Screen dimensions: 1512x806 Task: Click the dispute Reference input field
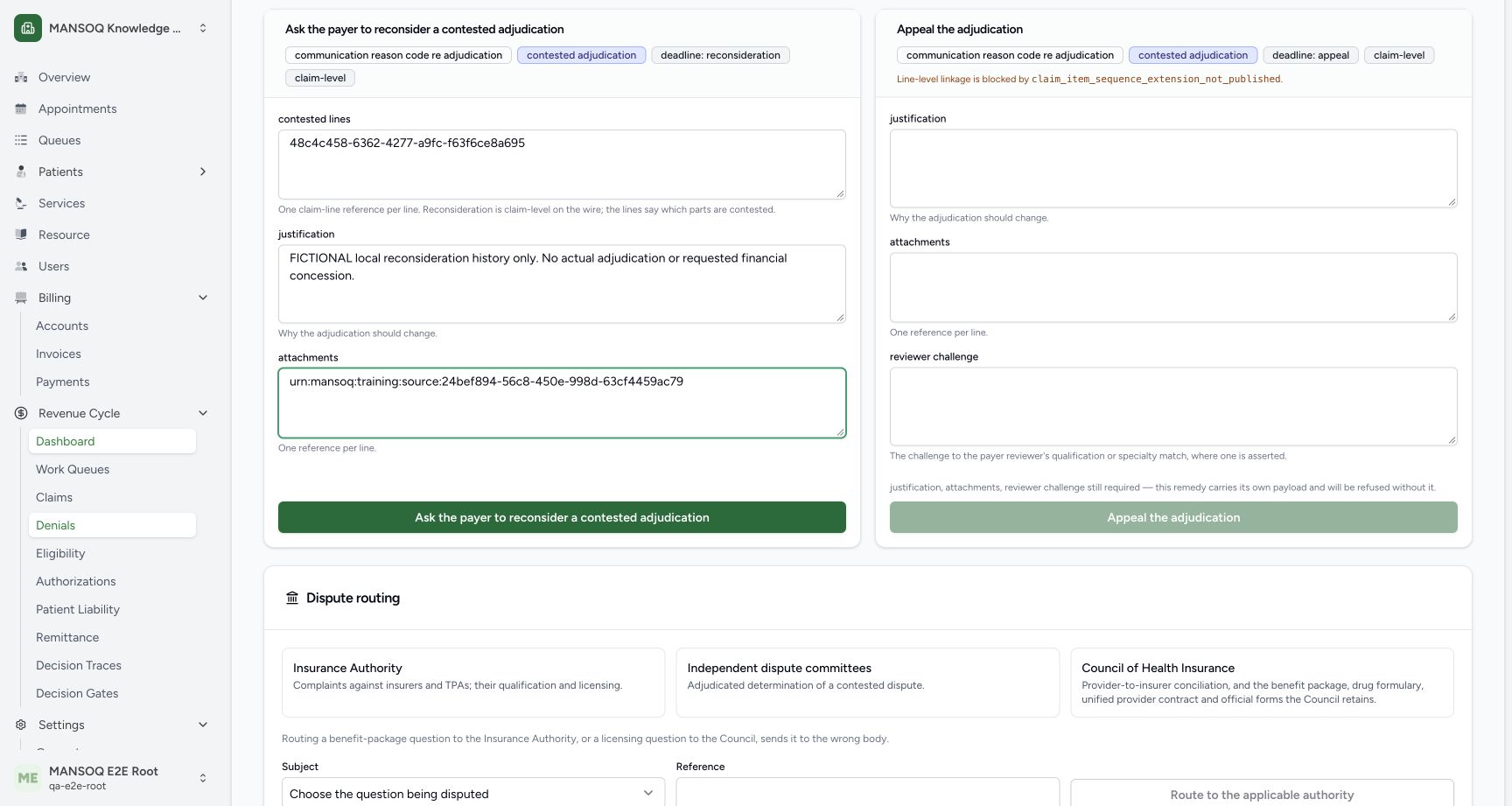[x=867, y=792]
